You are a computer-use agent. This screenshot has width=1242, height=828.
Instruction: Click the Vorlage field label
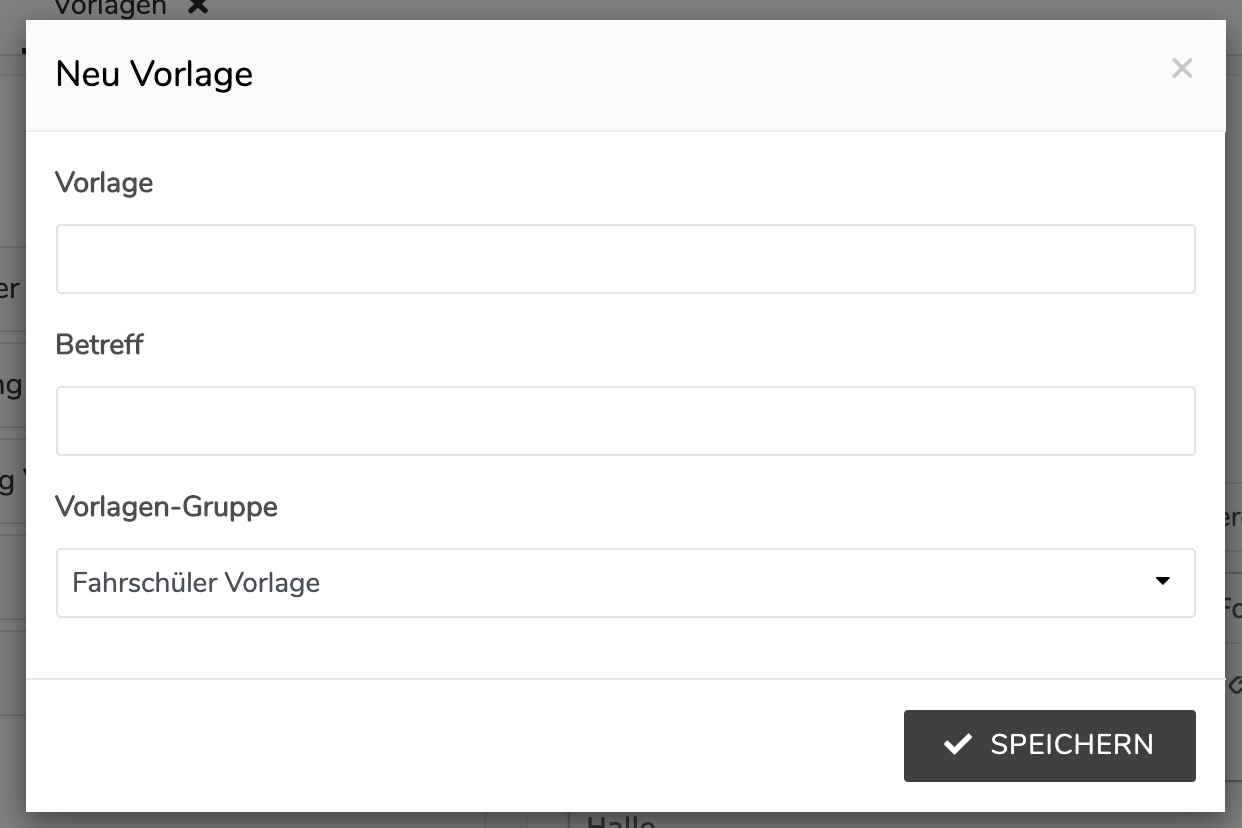[104, 183]
